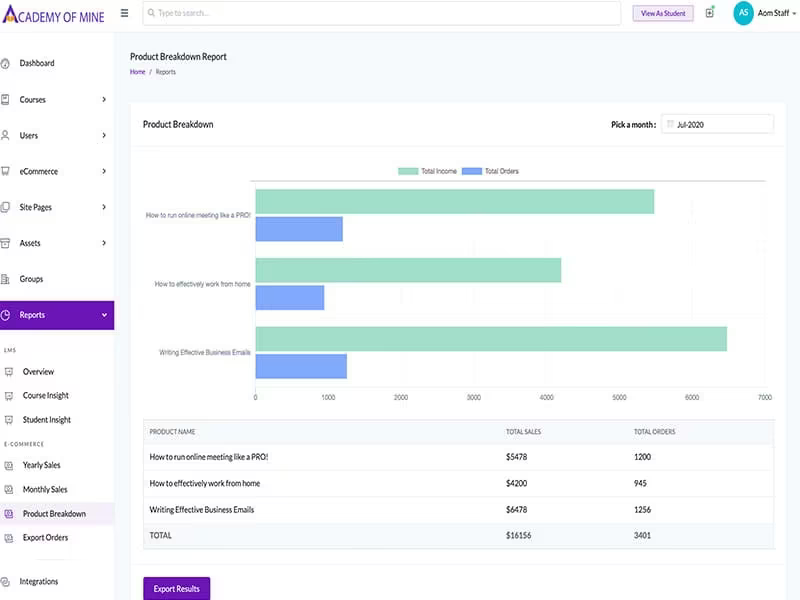Select the Writing Effective Business Emails table row

(459, 510)
